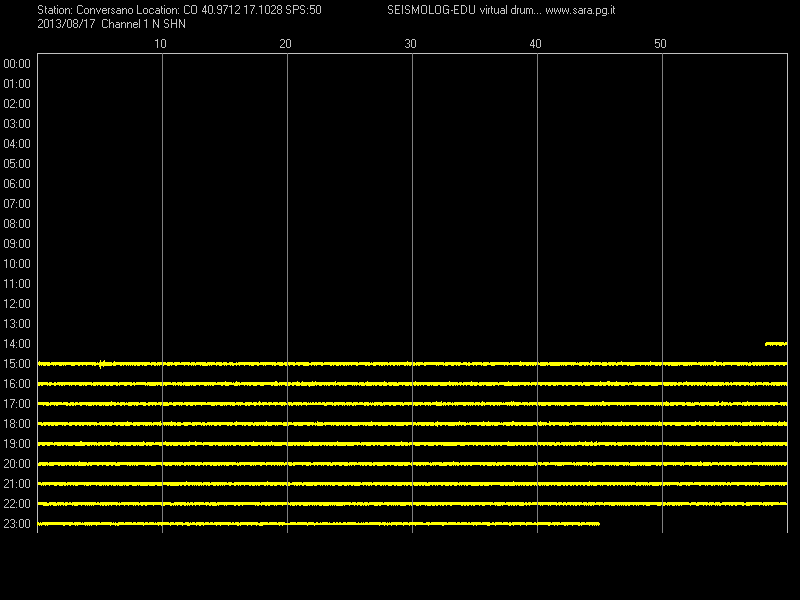Click the 02:00 hour label
Viewport: 800px width, 600px height.
tap(17, 104)
